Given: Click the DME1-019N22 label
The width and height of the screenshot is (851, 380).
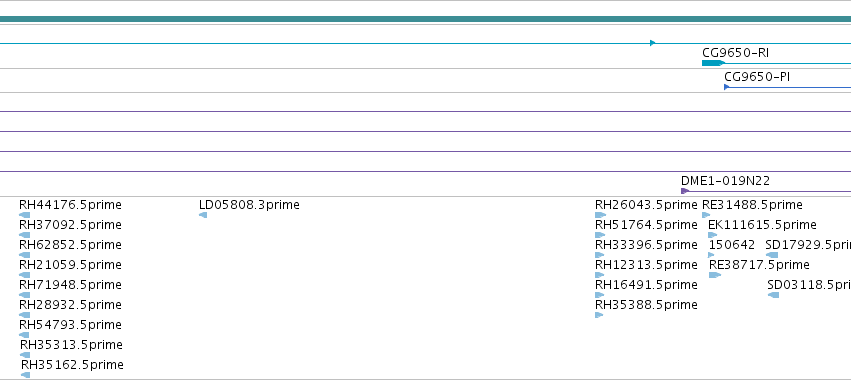Looking at the screenshot, I should (x=725, y=181).
